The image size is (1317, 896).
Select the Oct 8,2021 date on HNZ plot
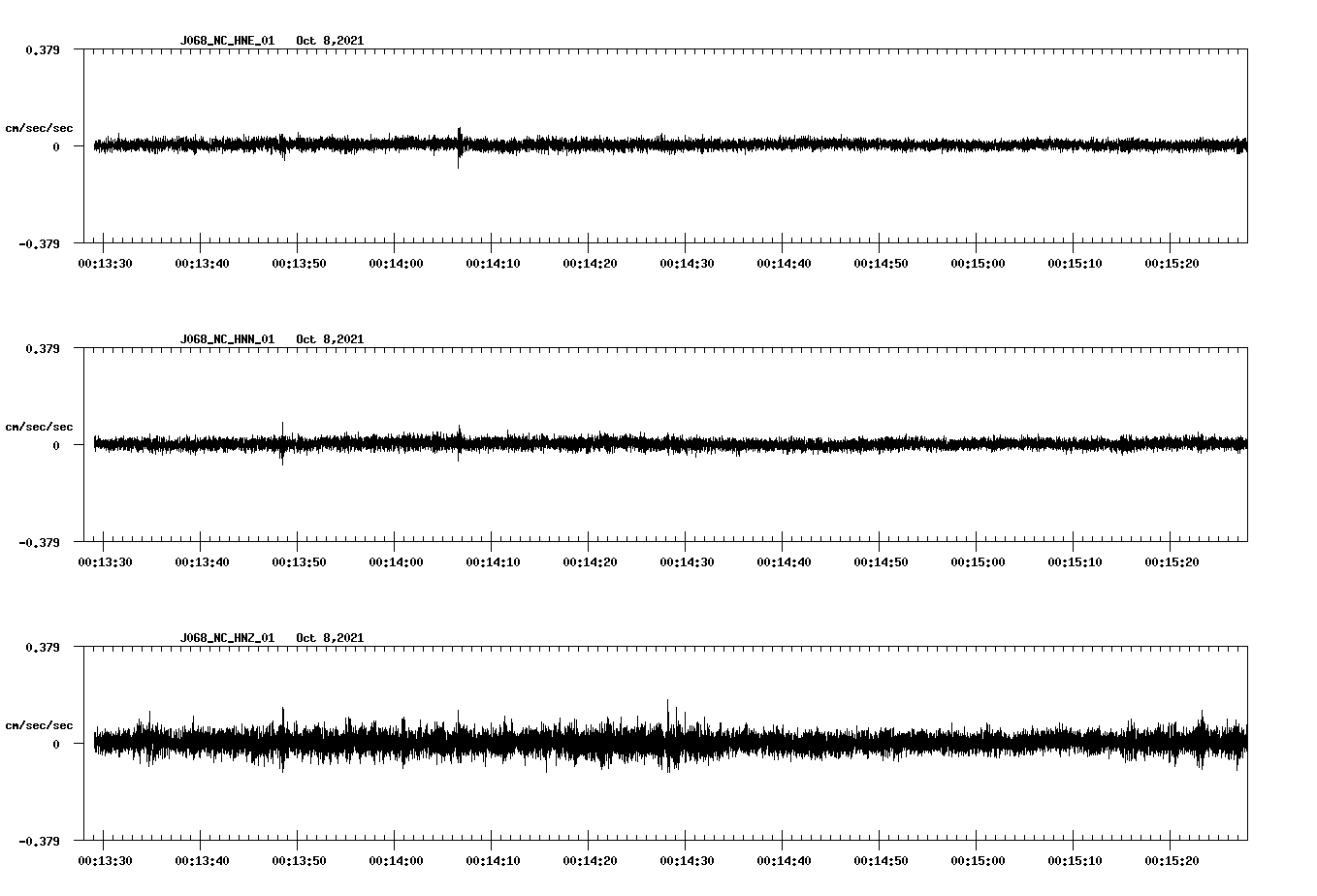(330, 638)
